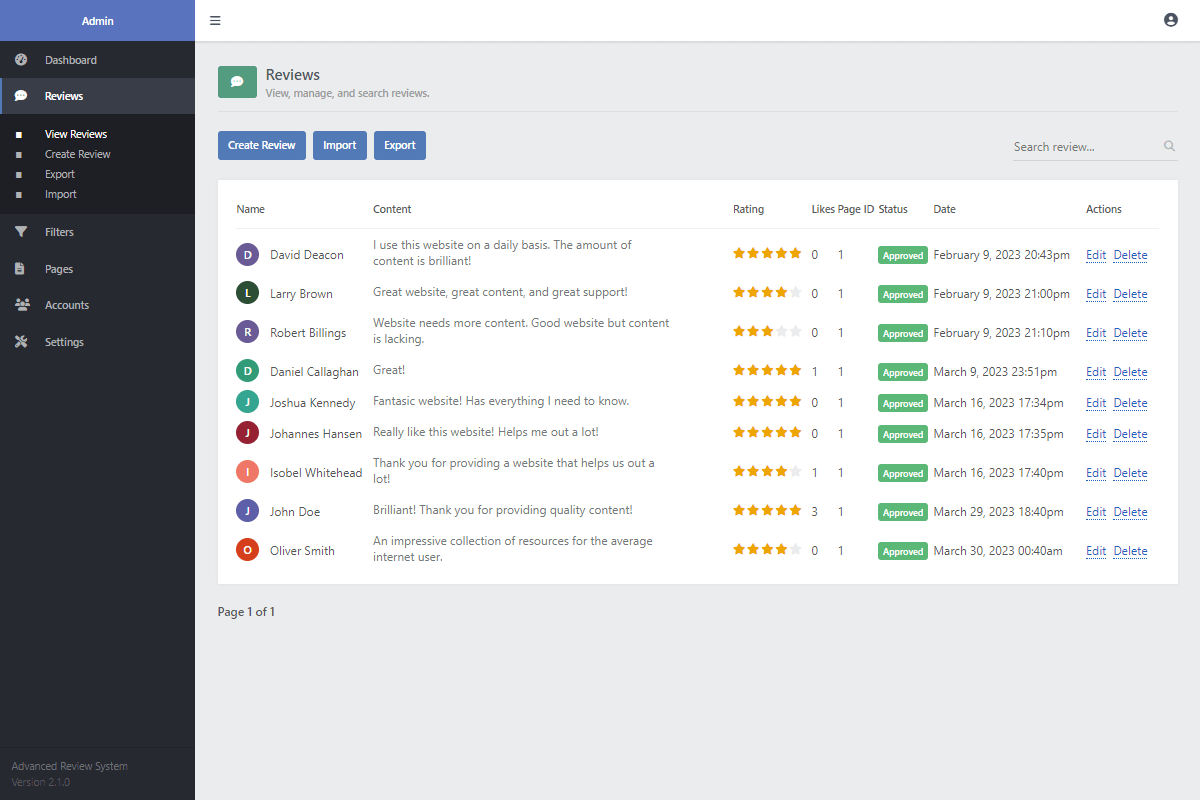Delete Larry Brown's review
The width and height of the screenshot is (1200, 800).
point(1130,294)
